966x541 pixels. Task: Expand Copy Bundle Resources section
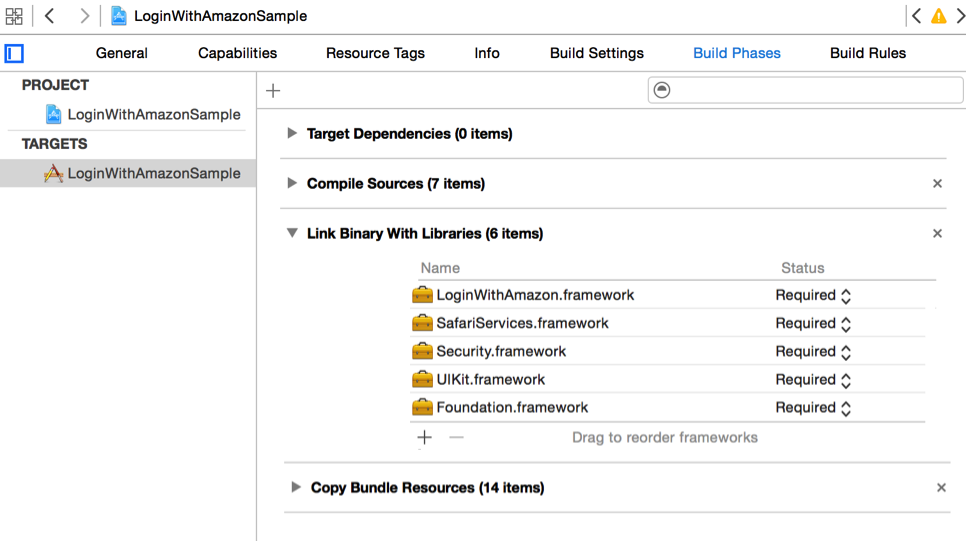coord(296,487)
